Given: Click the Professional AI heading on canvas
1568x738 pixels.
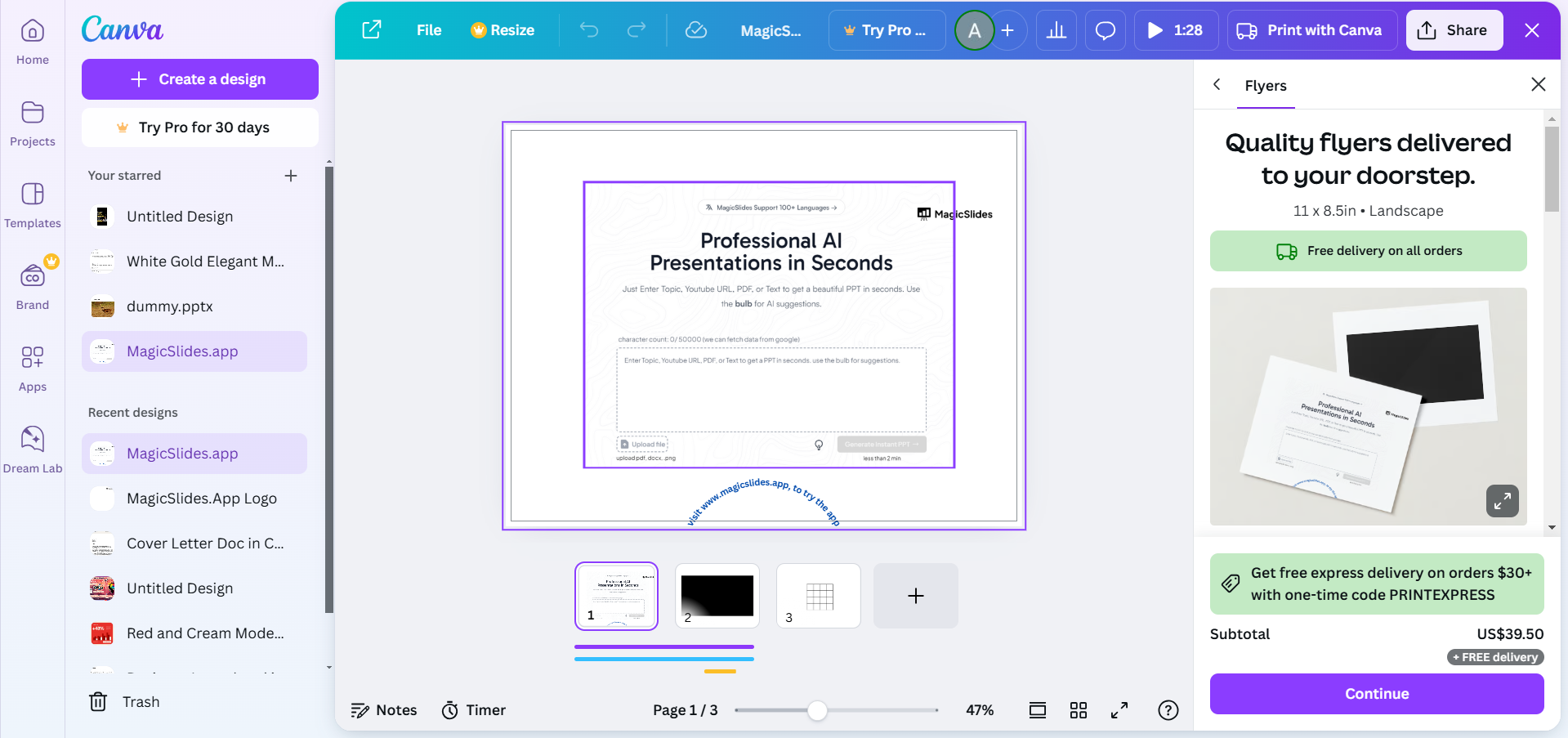Looking at the screenshot, I should (771, 252).
